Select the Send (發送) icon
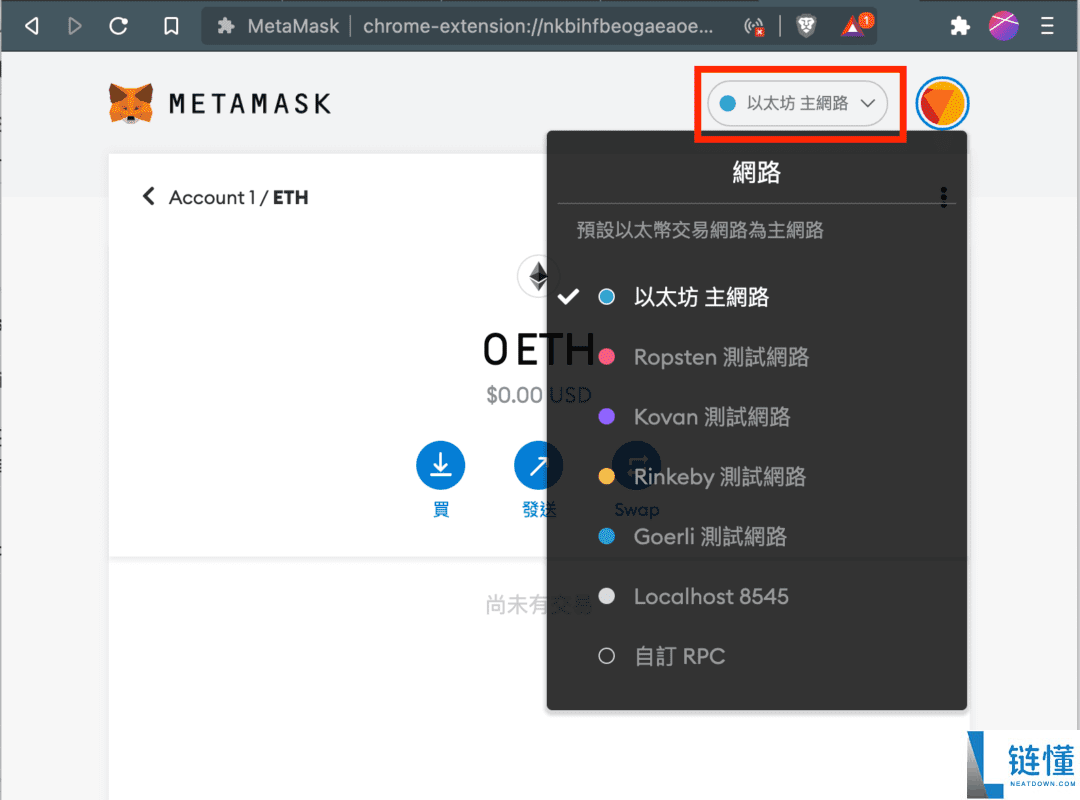The height and width of the screenshot is (800, 1080). coord(538,465)
